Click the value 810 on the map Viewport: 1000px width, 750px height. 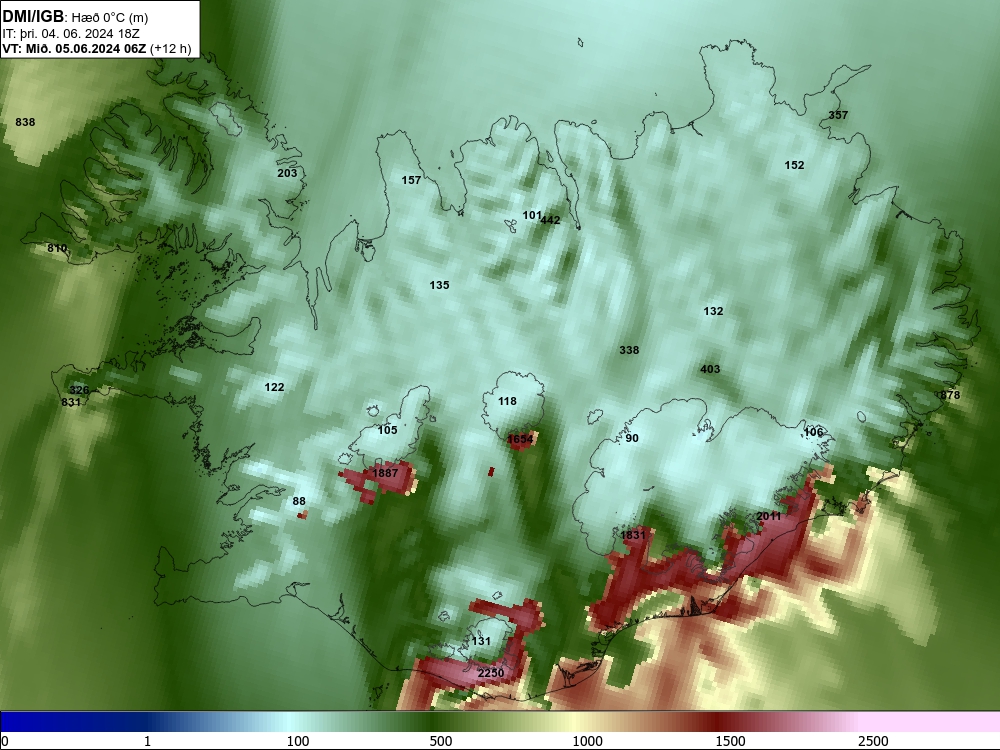57,248
